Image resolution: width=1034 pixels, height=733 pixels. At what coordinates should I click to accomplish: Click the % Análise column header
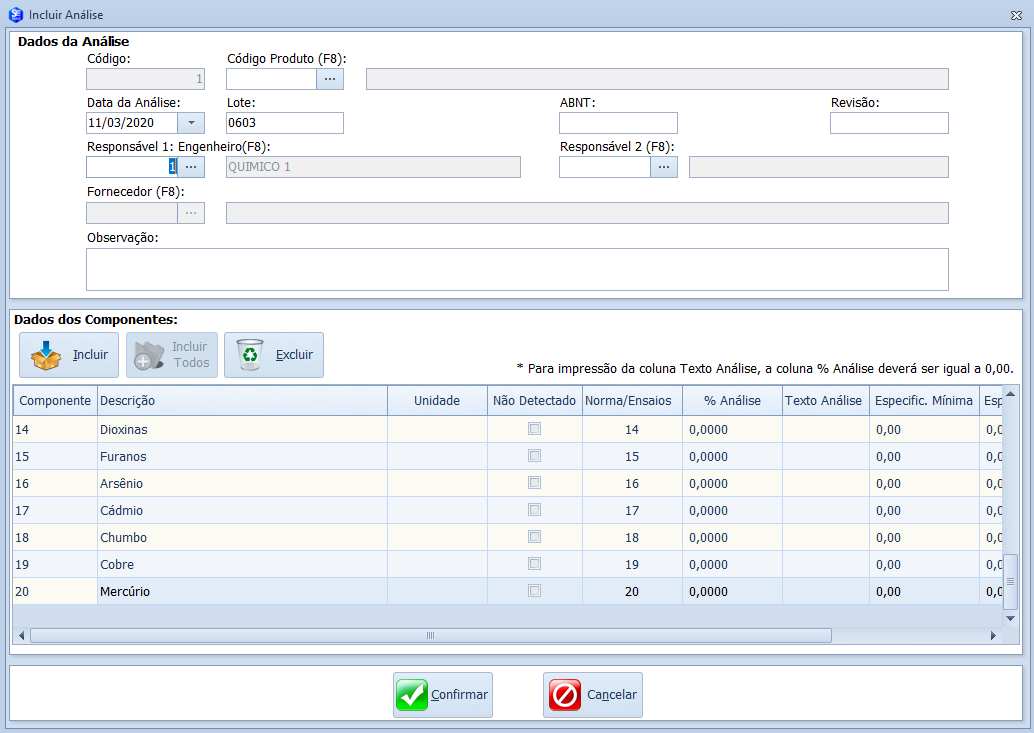732,401
